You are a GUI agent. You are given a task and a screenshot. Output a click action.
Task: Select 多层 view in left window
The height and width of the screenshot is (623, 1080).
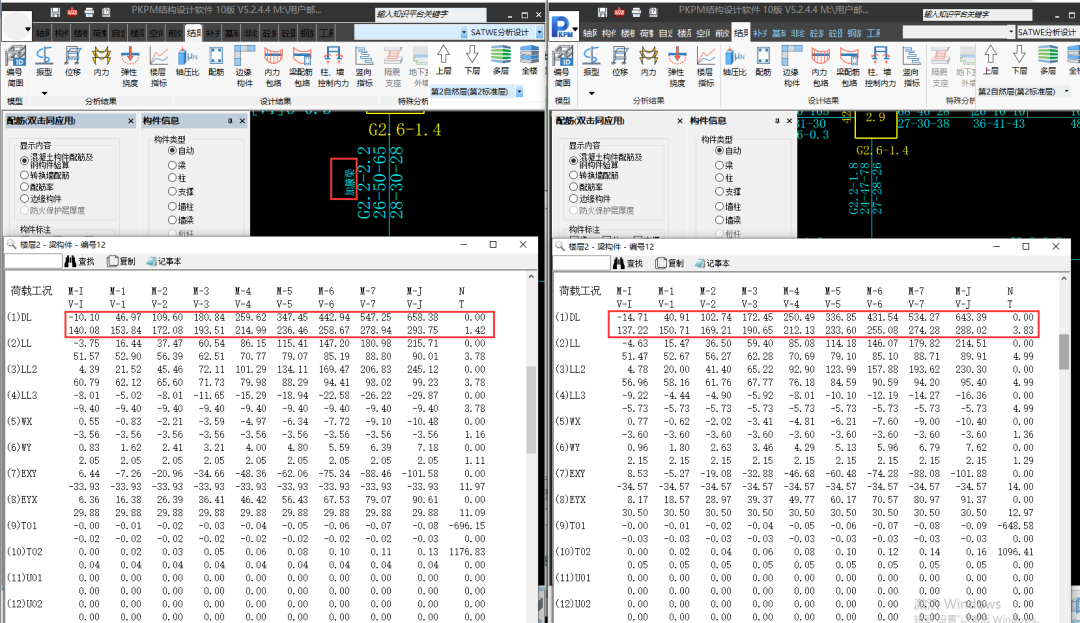coord(501,61)
